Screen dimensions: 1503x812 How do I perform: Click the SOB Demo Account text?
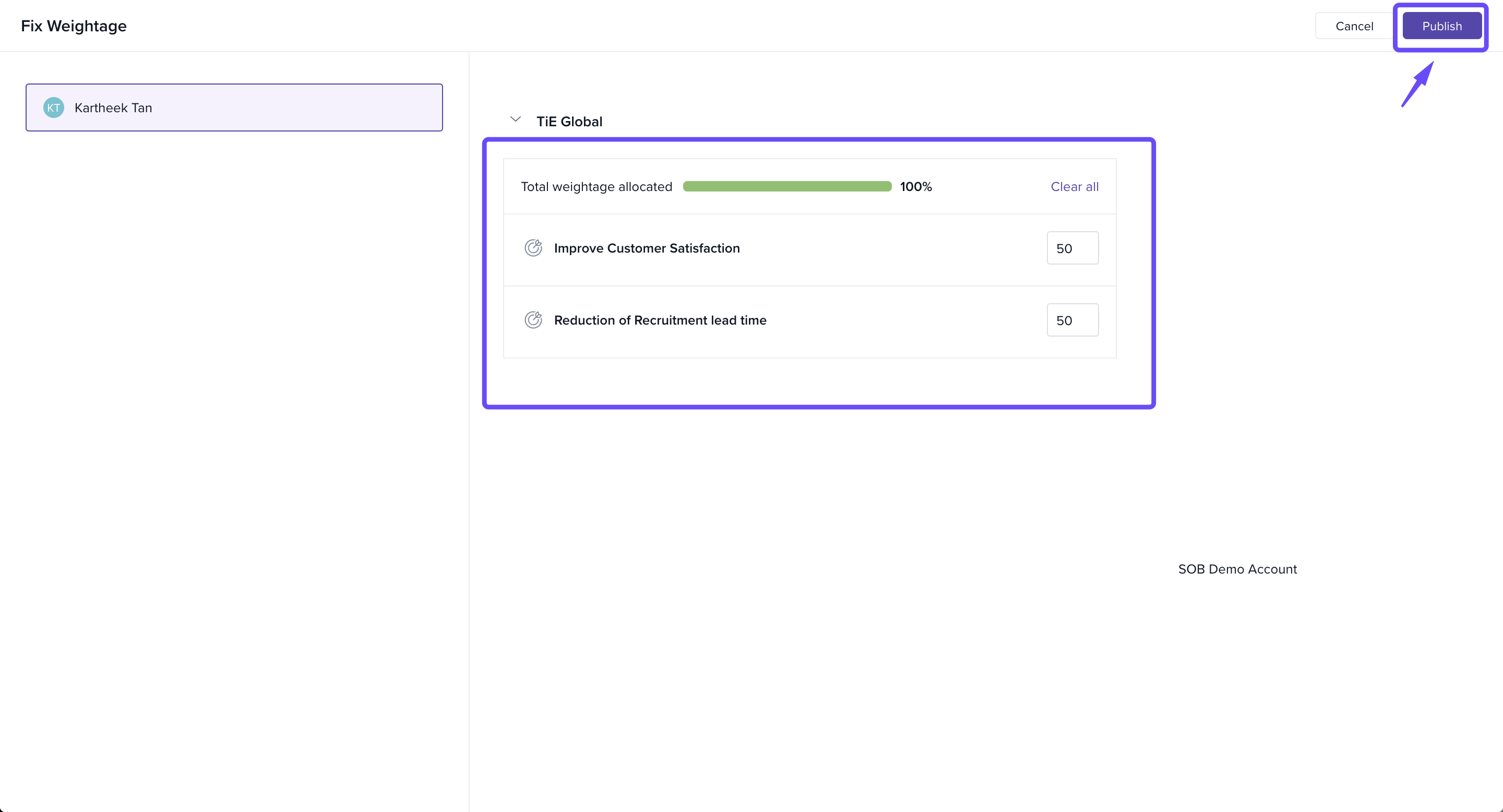[1237, 569]
